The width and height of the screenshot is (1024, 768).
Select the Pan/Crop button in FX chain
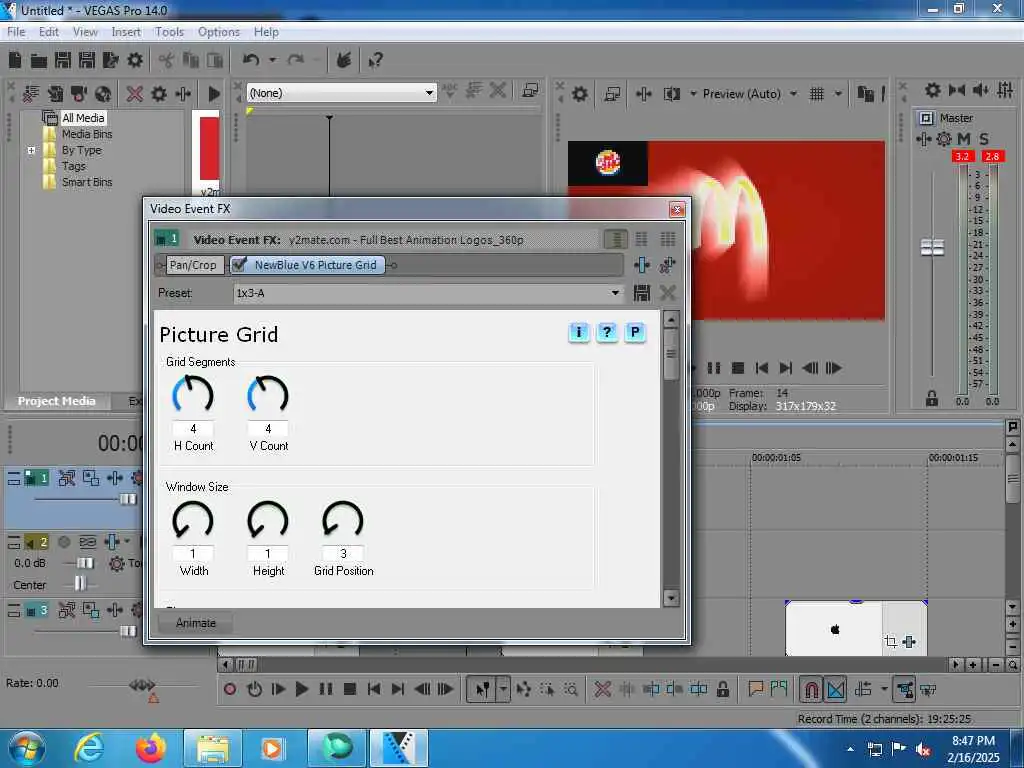(x=193, y=264)
